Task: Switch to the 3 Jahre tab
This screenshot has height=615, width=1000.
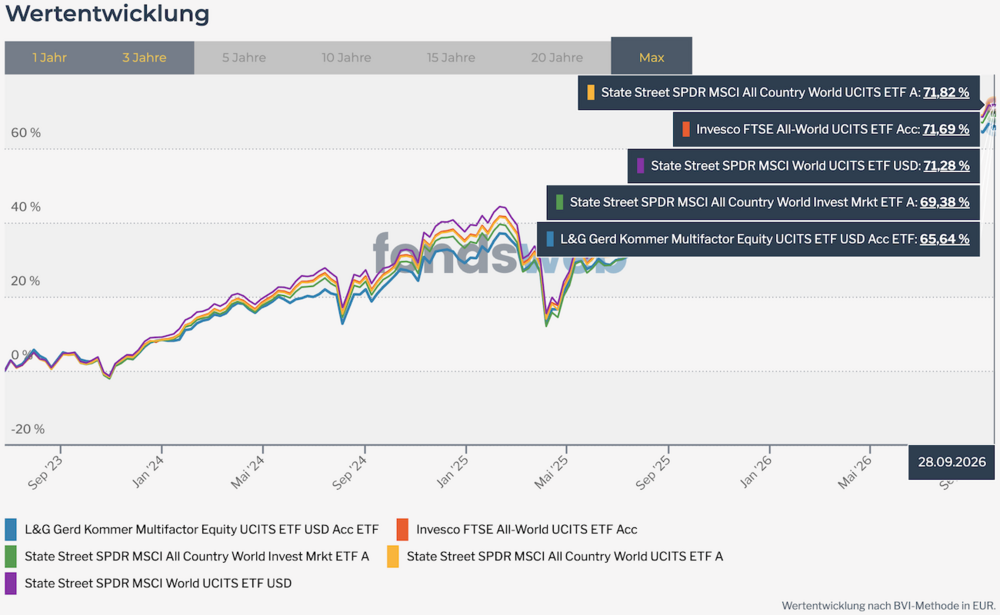Action: 145,57
